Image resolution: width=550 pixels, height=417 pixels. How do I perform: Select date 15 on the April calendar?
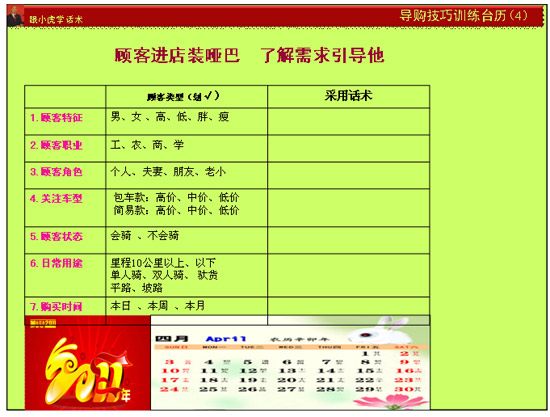point(369,371)
